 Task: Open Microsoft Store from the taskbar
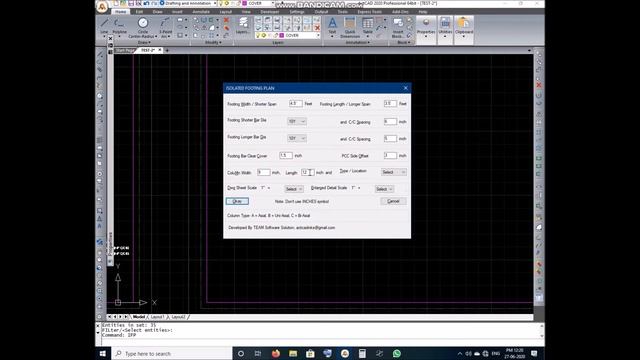tap(310, 353)
